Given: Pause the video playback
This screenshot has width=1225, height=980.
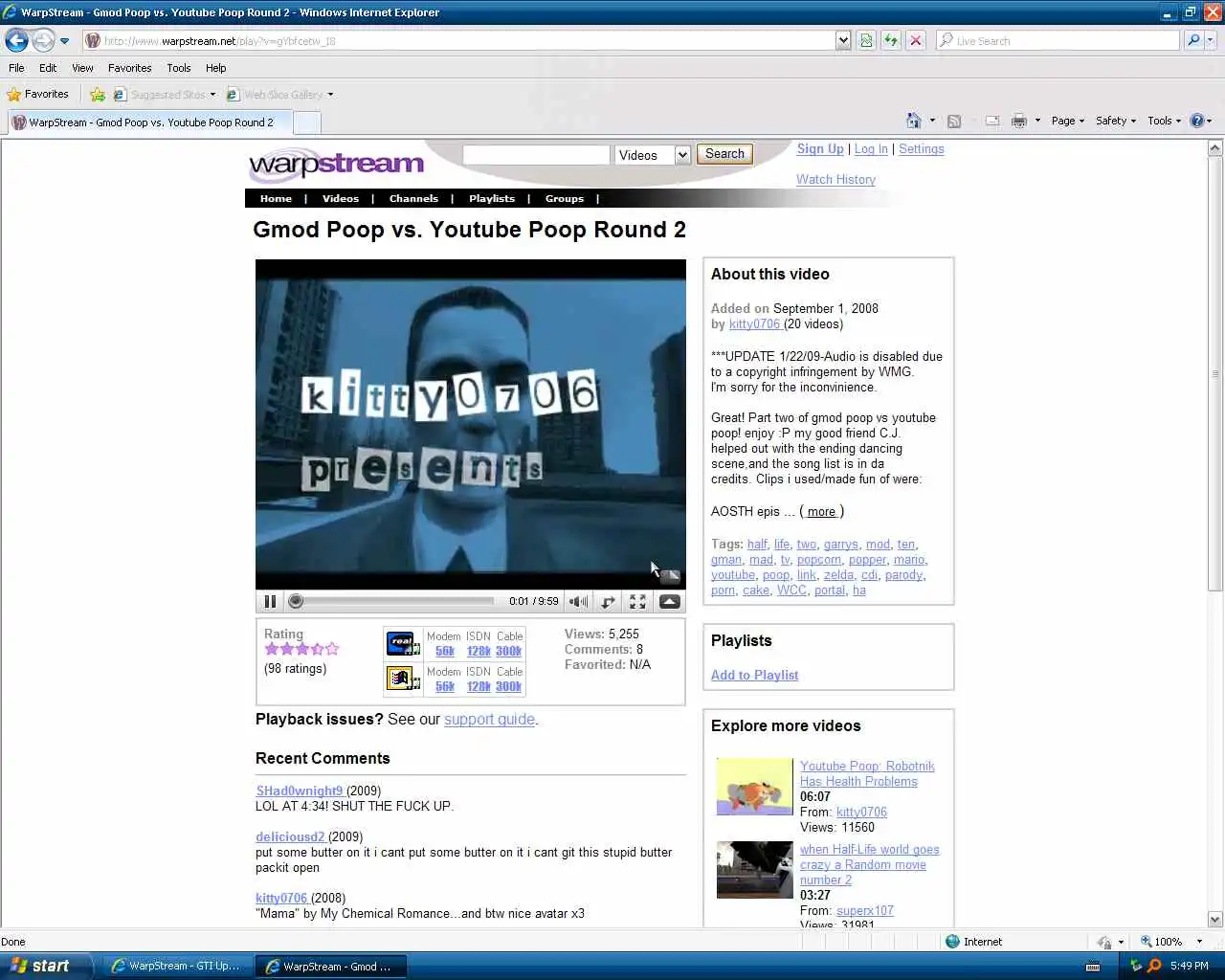Looking at the screenshot, I should [270, 602].
